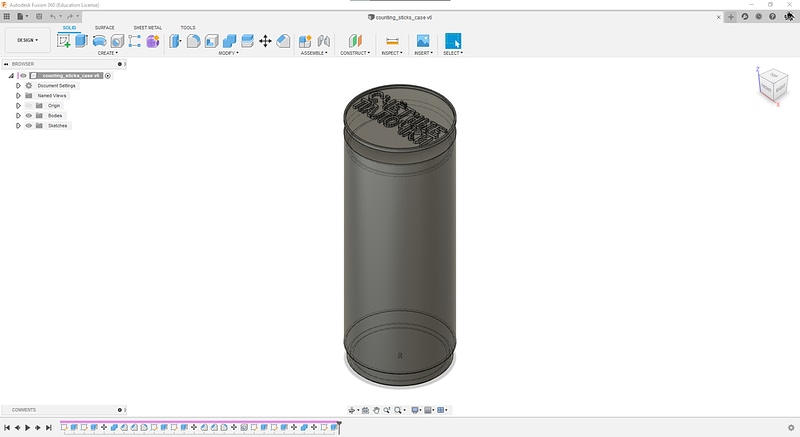
Task: Select the Hole tool
Action: pyautogui.click(x=117, y=41)
